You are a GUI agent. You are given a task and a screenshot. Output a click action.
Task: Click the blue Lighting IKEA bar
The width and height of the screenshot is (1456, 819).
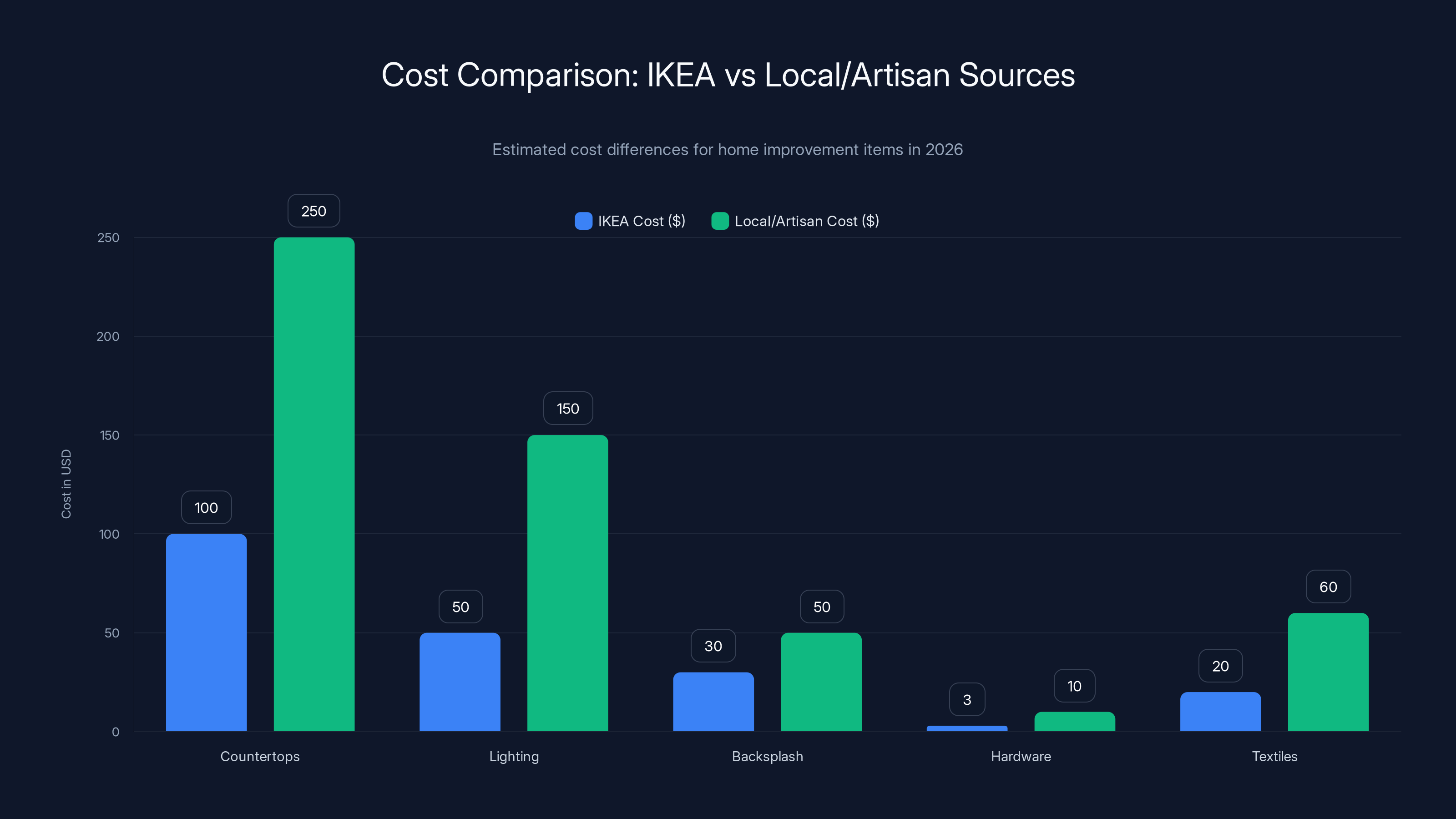point(460,682)
